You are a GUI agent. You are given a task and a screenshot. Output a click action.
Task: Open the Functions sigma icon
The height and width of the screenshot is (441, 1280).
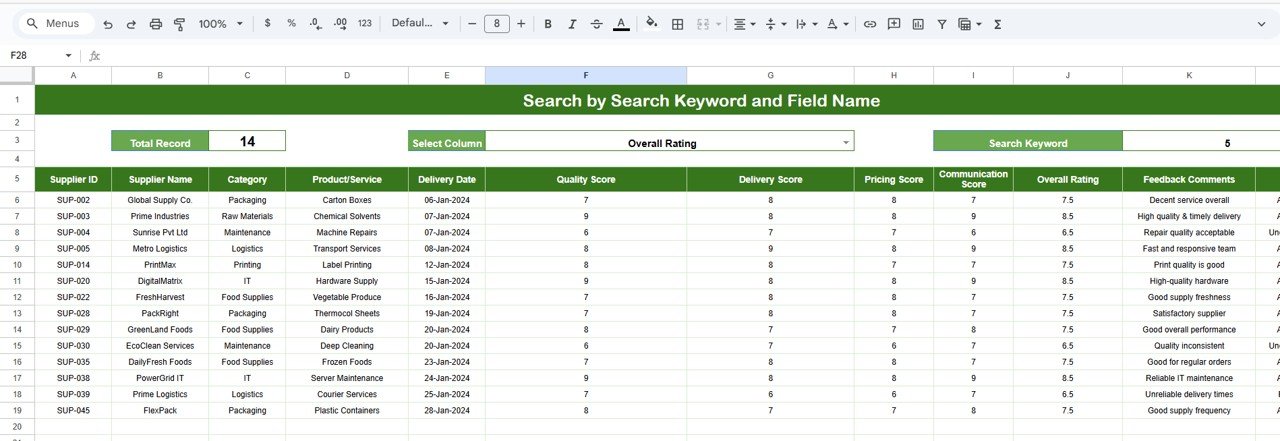point(997,24)
